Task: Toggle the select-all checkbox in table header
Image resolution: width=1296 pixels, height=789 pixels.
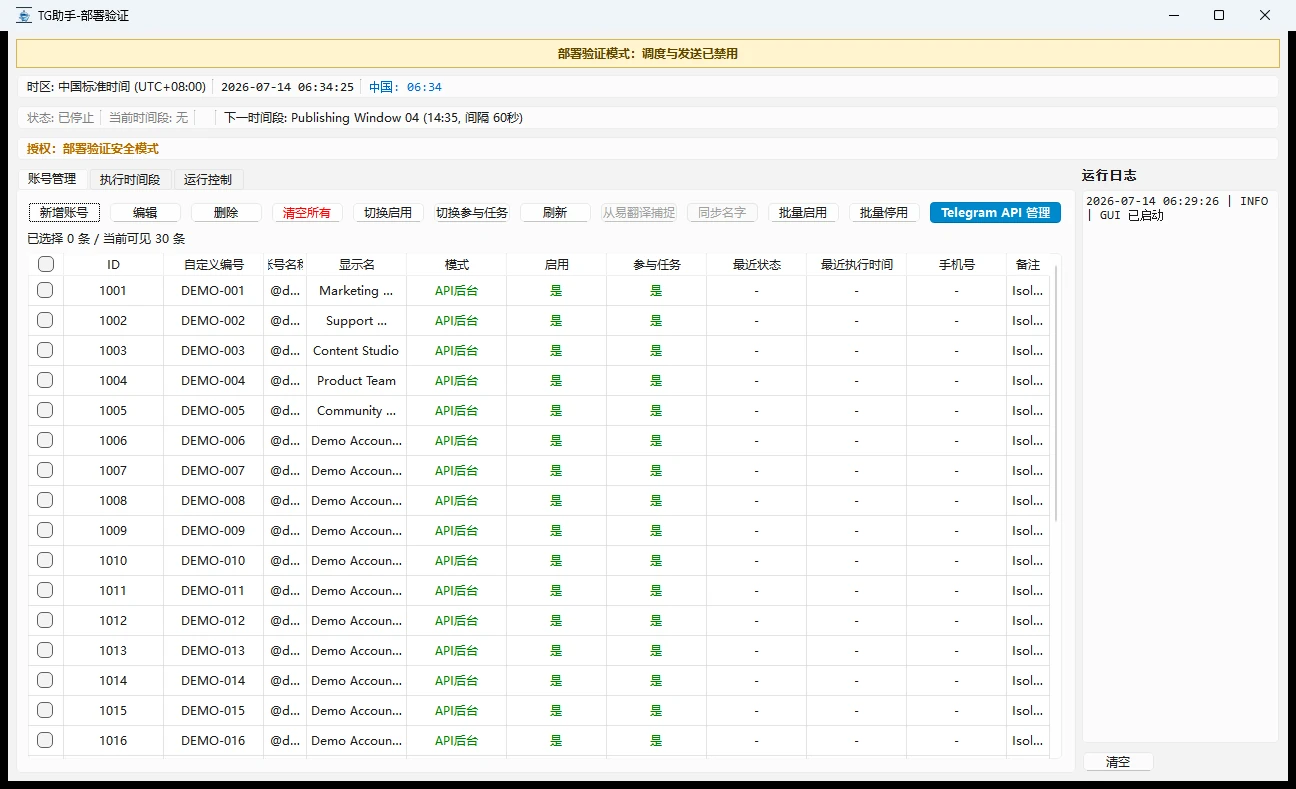Action: click(x=45, y=265)
